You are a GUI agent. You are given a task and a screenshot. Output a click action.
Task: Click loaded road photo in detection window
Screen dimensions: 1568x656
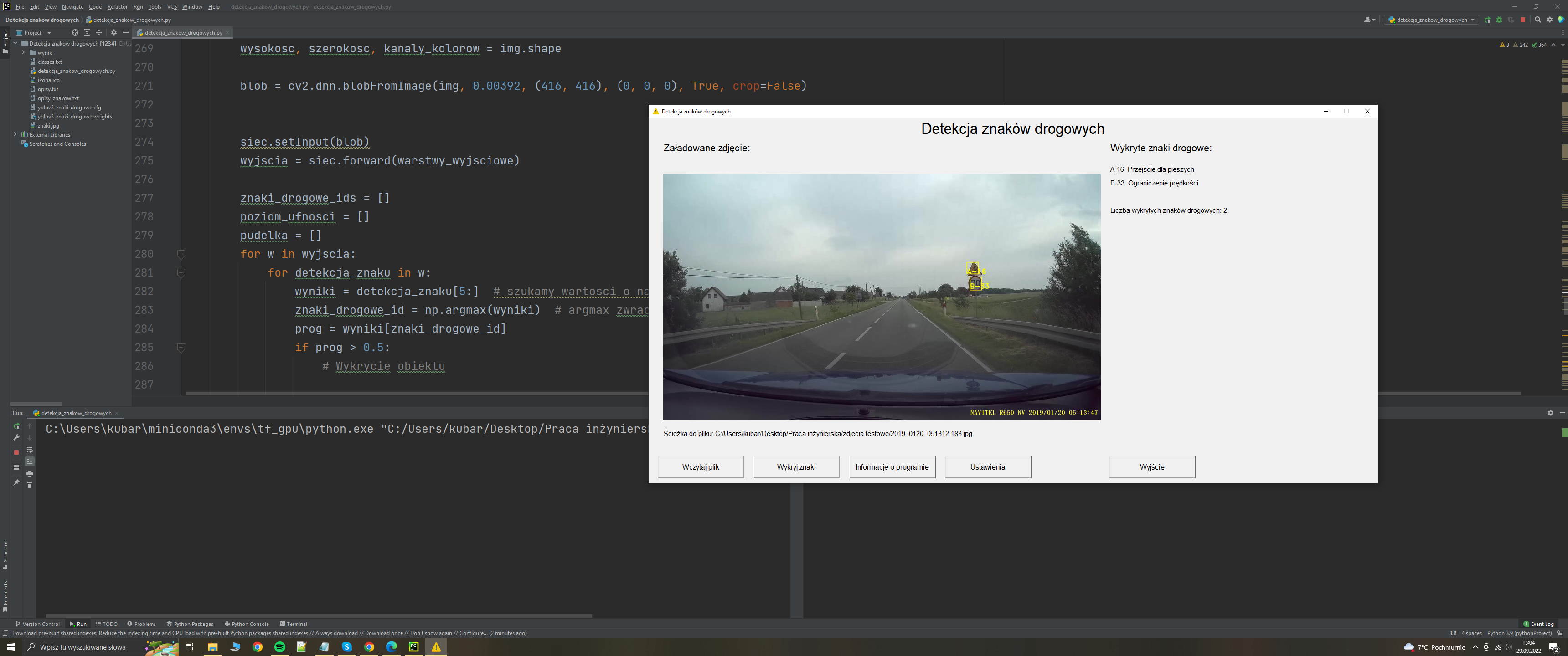tap(882, 297)
